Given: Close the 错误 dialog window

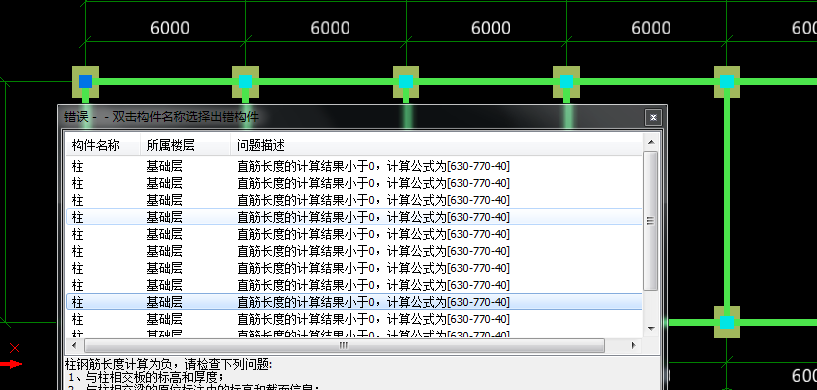Looking at the screenshot, I should 653,117.
